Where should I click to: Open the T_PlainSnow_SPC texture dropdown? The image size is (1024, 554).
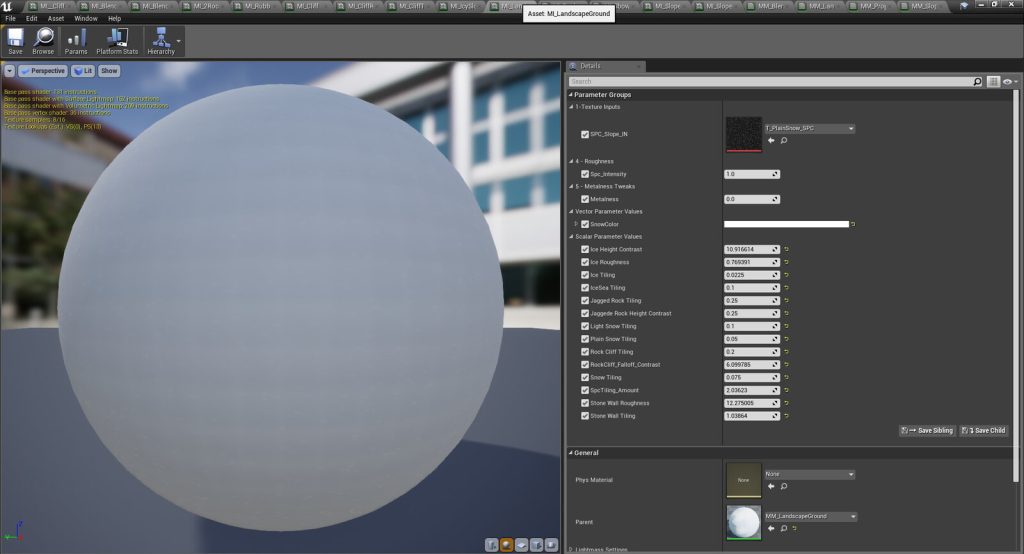pos(809,129)
